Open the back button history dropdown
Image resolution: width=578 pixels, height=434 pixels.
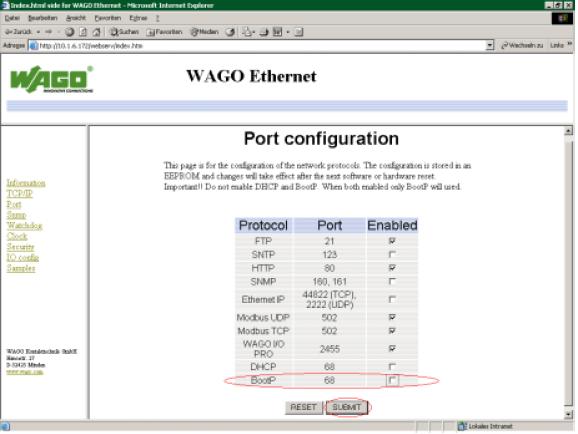[x=38, y=32]
